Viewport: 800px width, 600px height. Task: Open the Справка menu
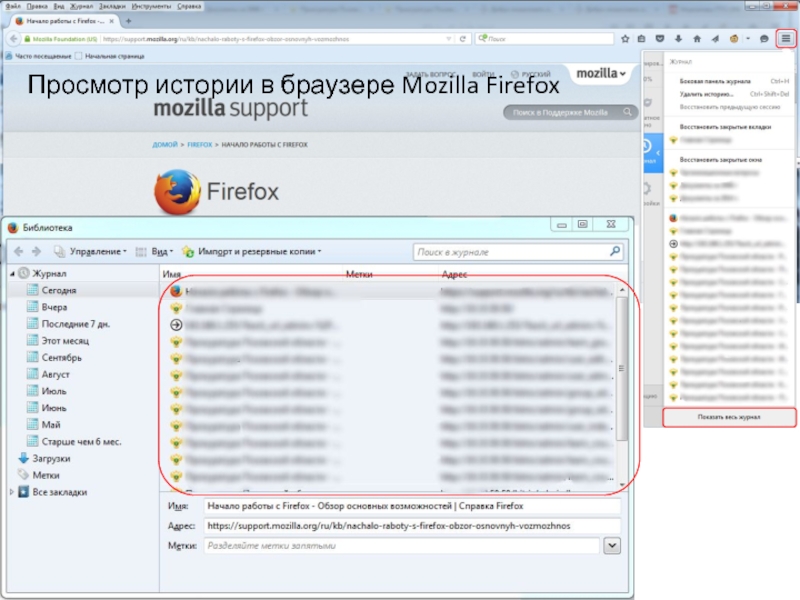[x=188, y=6]
